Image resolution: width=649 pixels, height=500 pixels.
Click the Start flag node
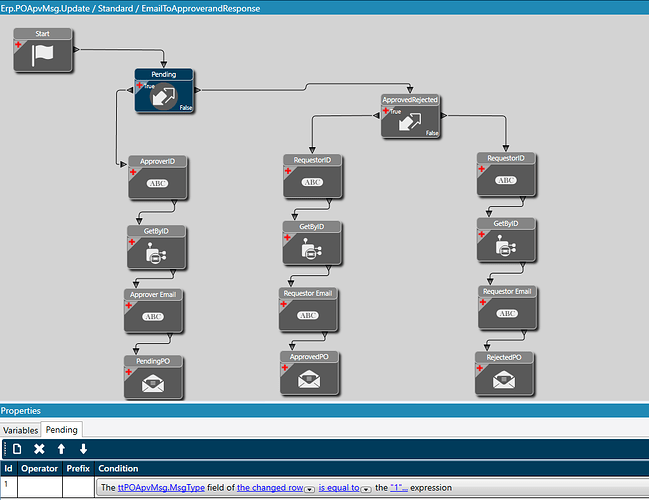(43, 50)
